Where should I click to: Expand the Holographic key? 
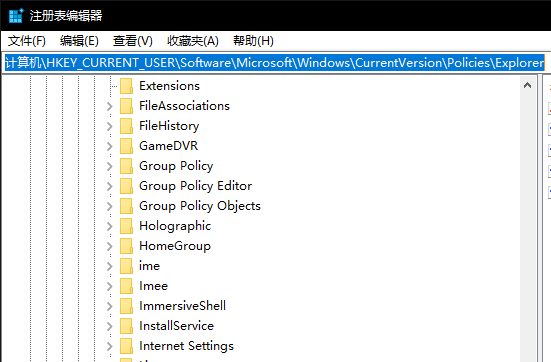[110, 226]
